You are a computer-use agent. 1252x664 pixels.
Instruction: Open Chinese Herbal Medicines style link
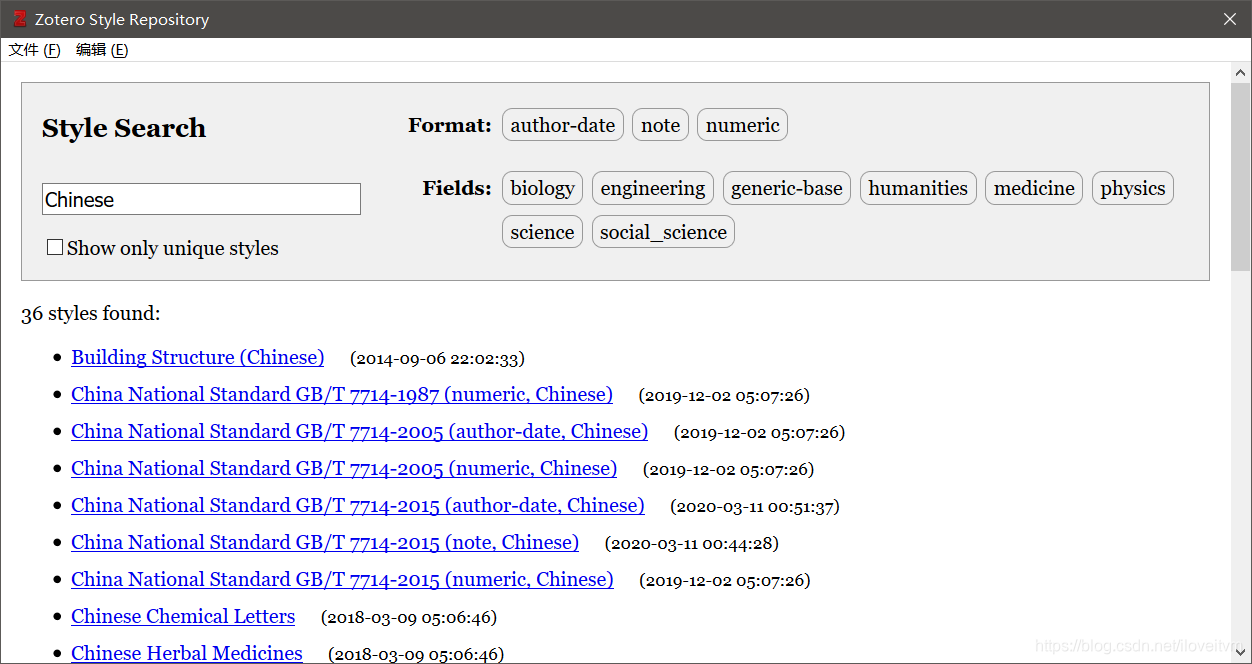coord(187,653)
